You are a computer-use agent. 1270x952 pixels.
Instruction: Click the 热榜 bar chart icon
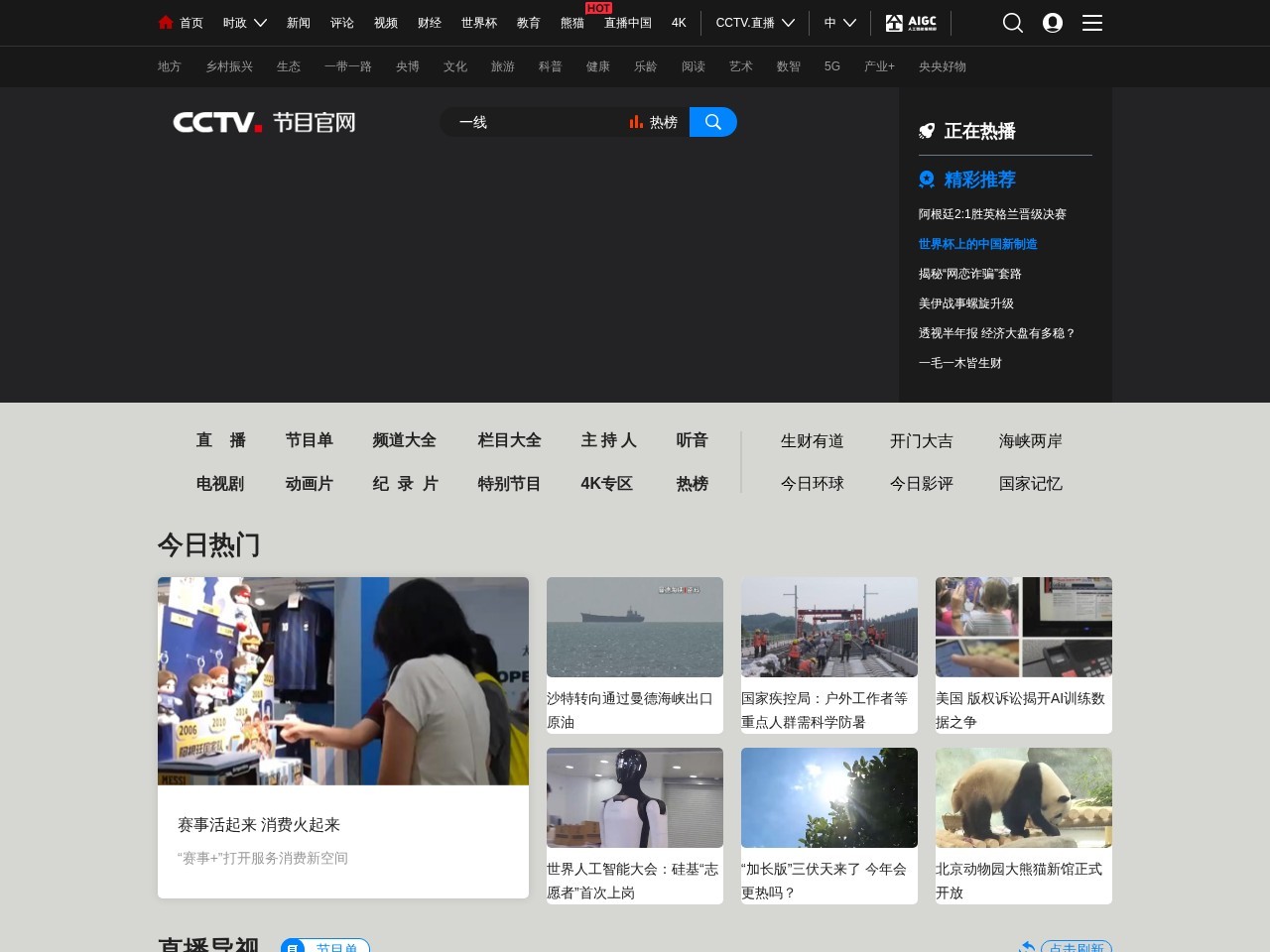click(x=636, y=122)
